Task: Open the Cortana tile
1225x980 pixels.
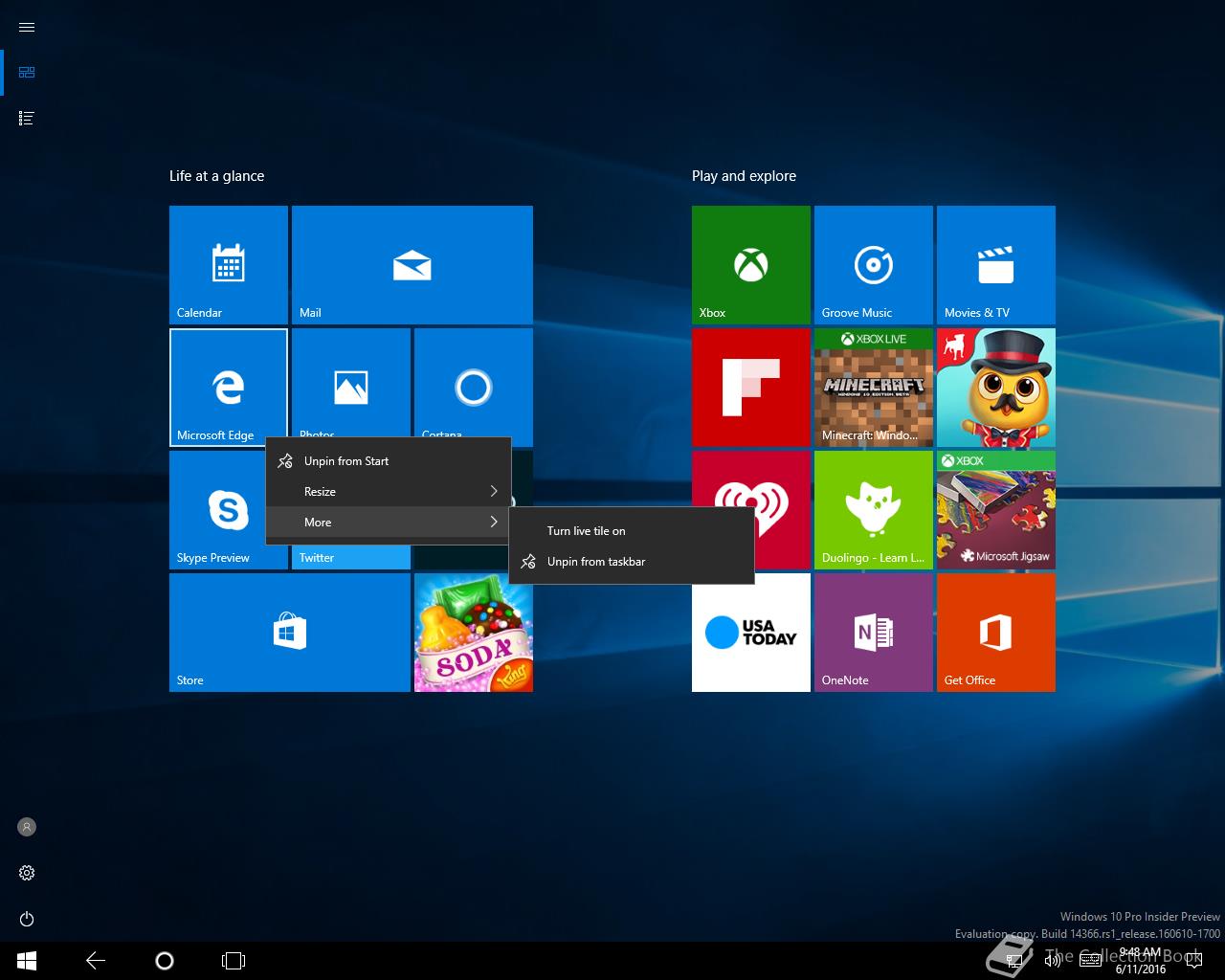Action: coord(474,383)
